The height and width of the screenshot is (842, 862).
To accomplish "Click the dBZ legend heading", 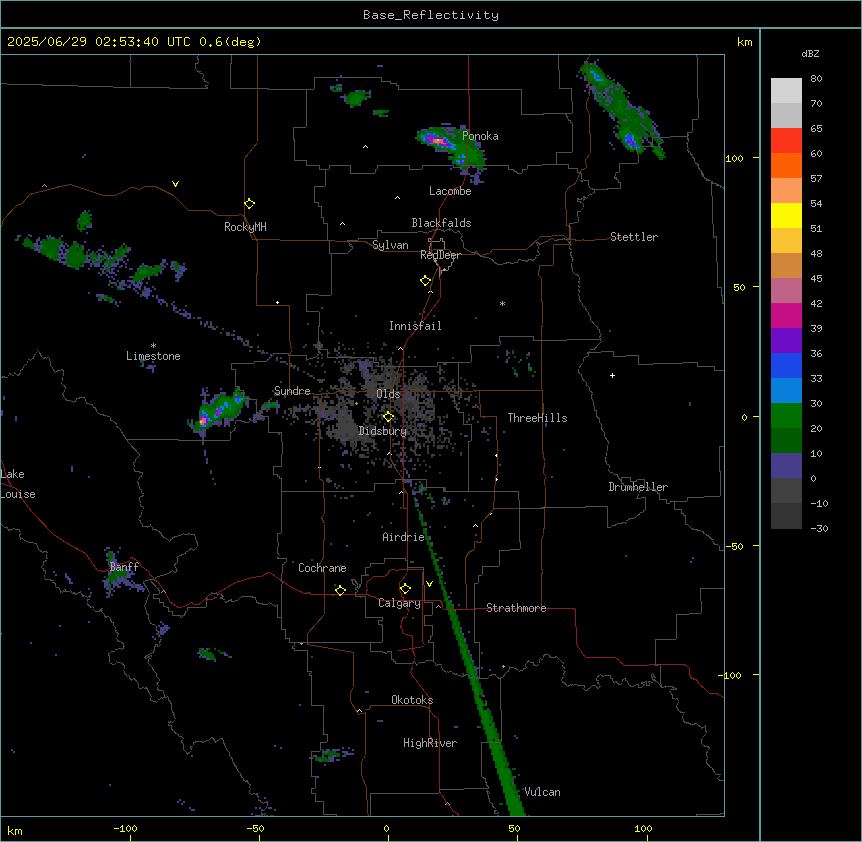I will (810, 53).
